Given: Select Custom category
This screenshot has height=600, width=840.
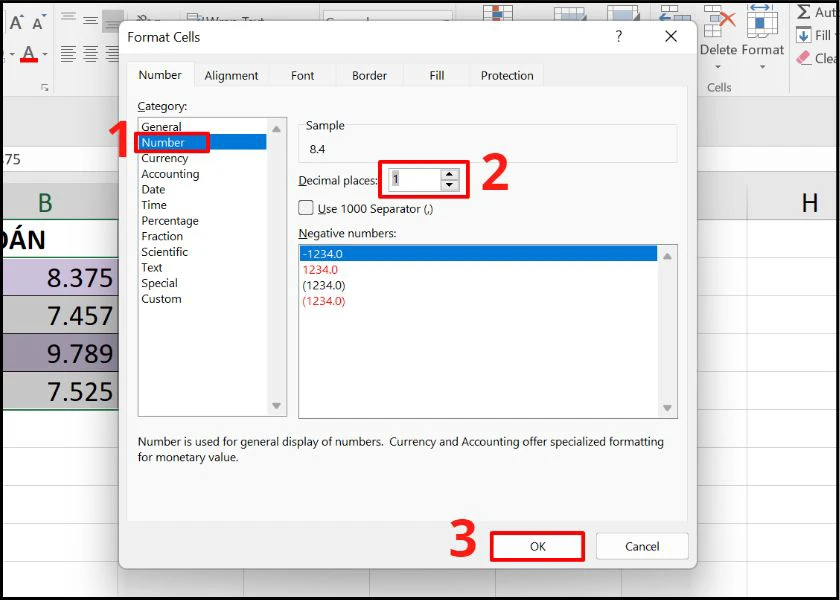Looking at the screenshot, I should pos(202,299).
